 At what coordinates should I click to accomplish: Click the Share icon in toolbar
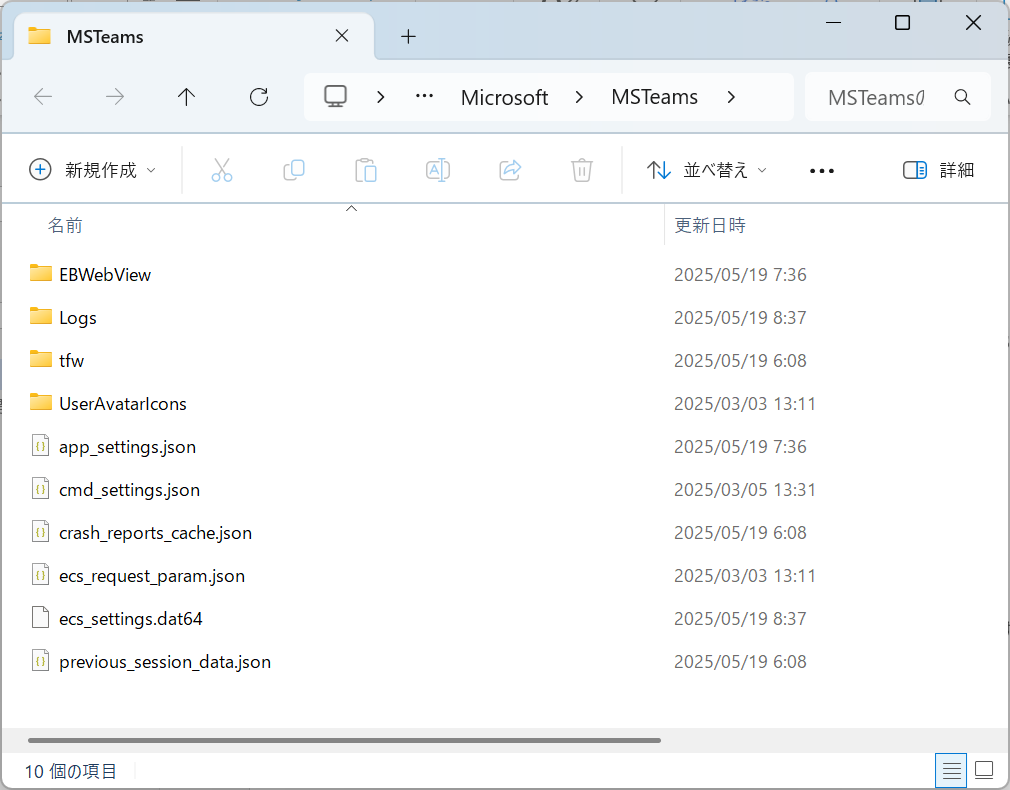tap(510, 170)
